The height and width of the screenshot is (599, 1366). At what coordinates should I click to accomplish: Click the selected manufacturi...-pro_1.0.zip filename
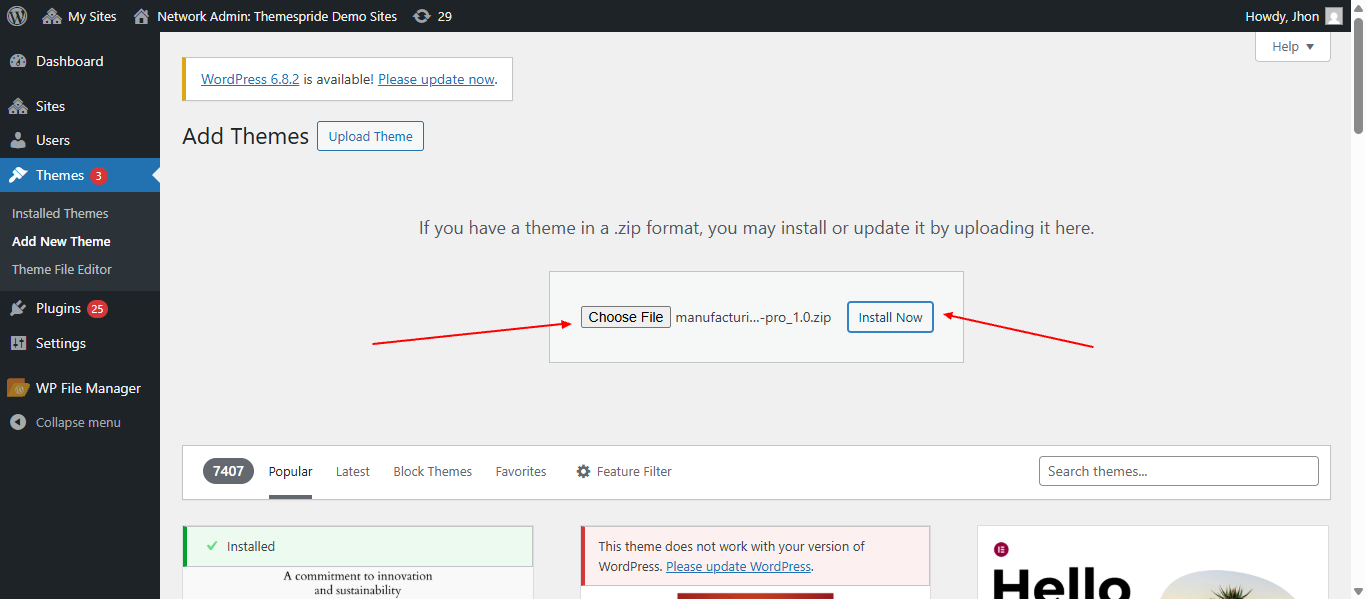(x=753, y=317)
